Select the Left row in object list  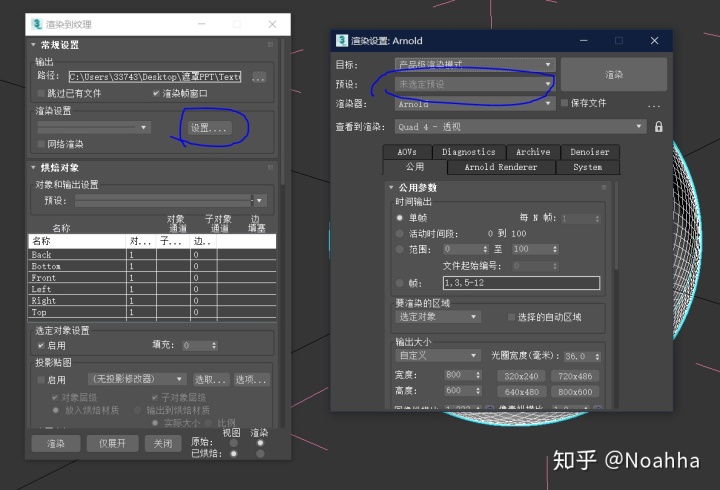(152, 289)
